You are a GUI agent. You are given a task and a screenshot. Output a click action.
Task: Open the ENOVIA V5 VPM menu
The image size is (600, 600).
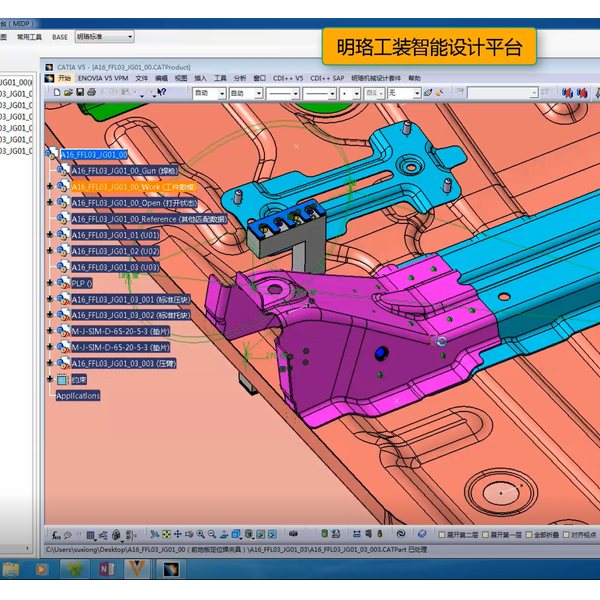103,78
